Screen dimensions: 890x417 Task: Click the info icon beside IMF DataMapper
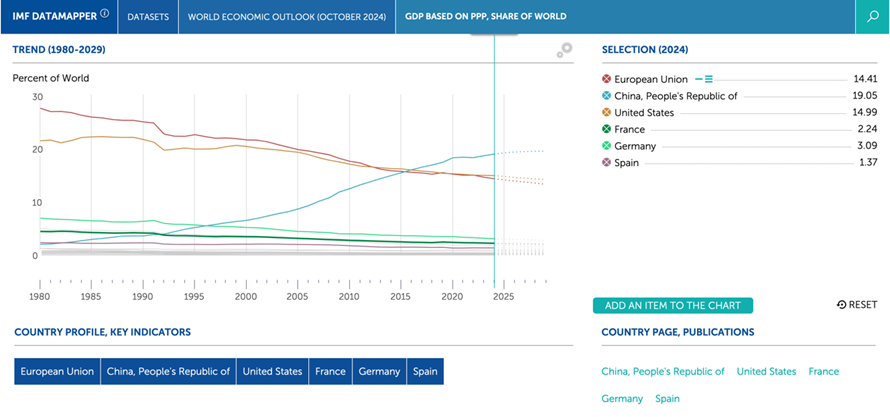click(105, 14)
